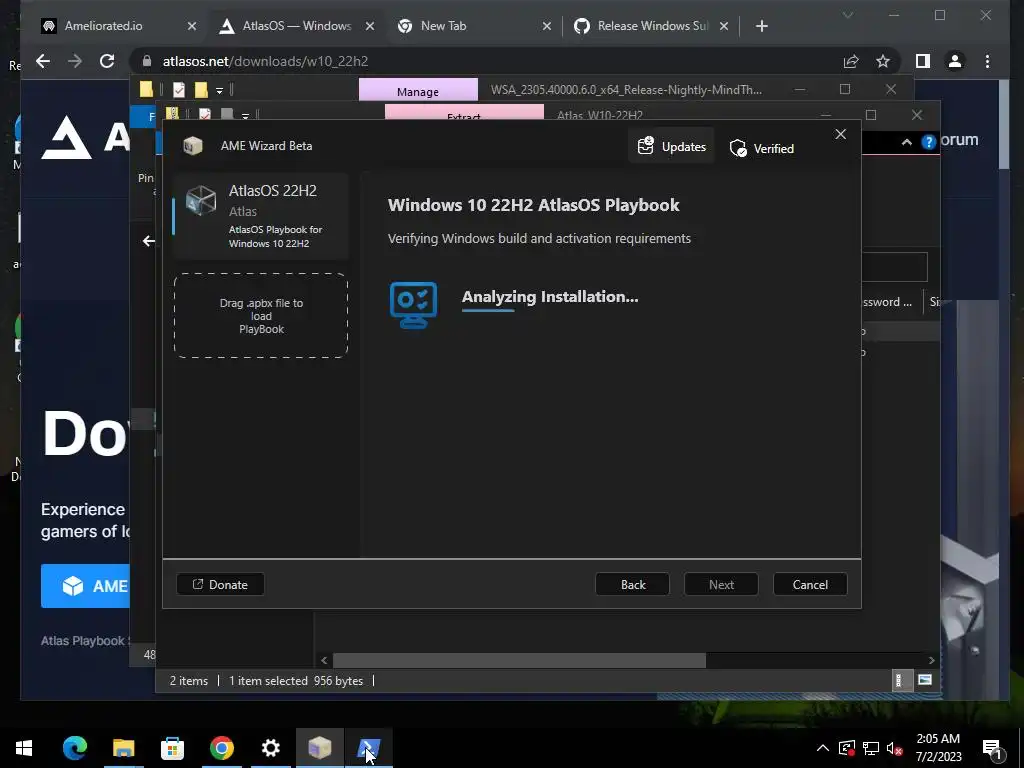Open Settings from the taskbar

coord(270,748)
